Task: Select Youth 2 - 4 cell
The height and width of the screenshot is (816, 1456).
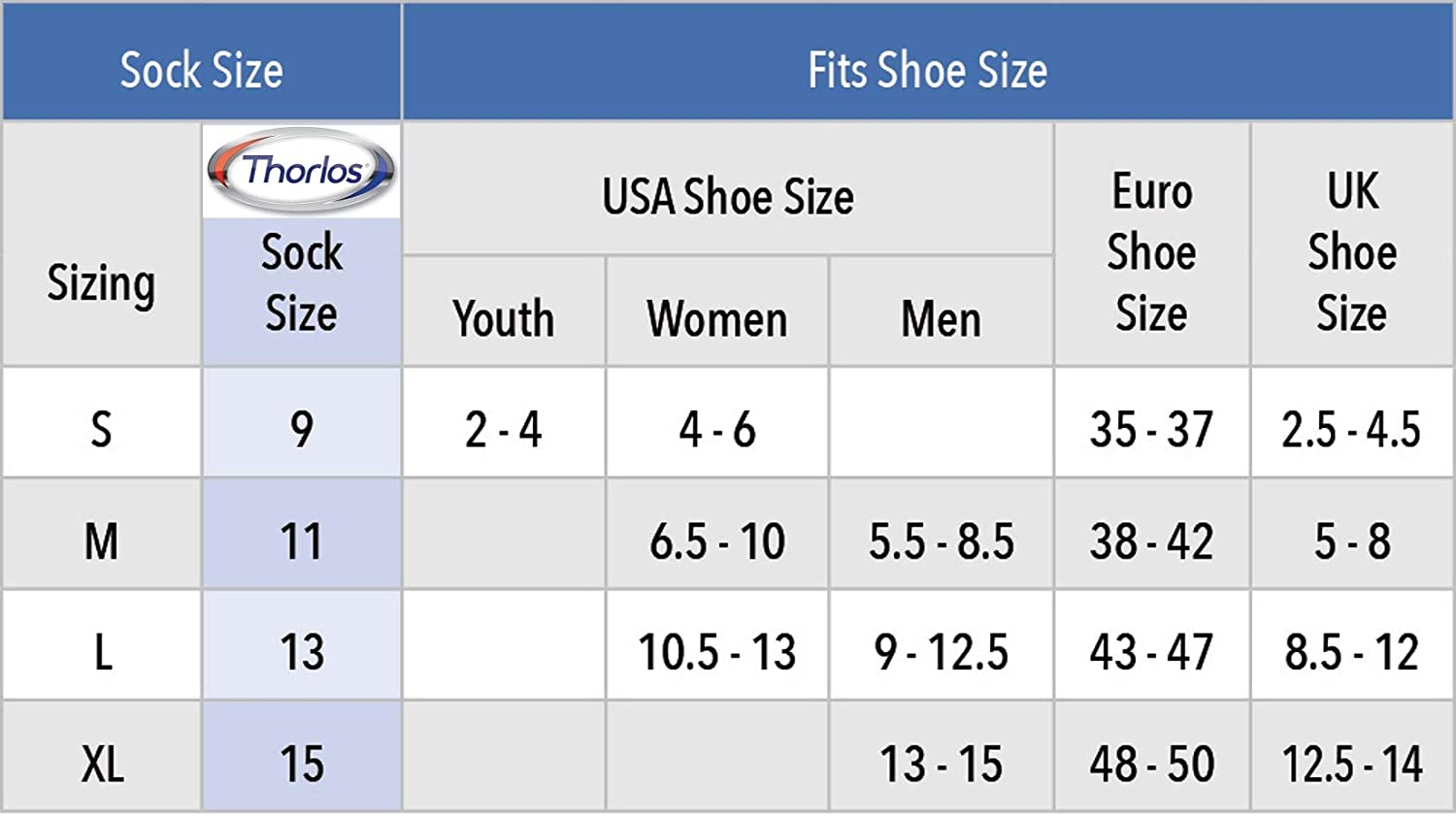Action: point(503,429)
